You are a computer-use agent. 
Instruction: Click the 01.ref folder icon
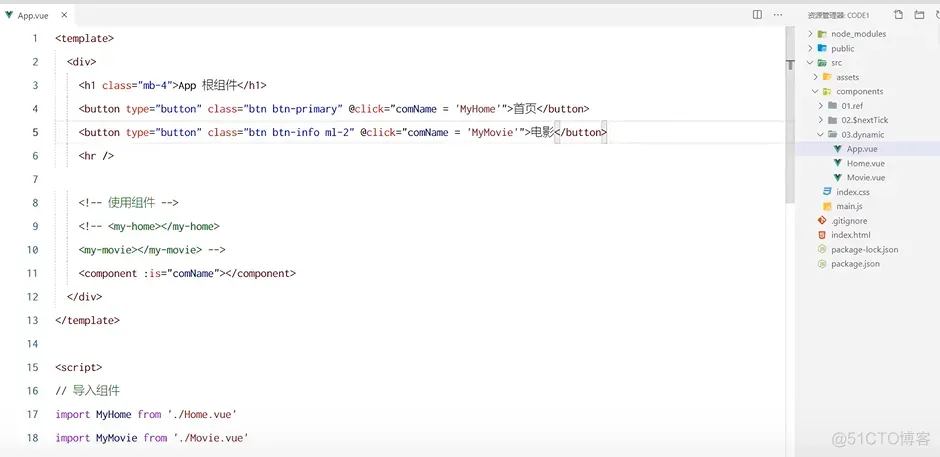tap(832, 106)
